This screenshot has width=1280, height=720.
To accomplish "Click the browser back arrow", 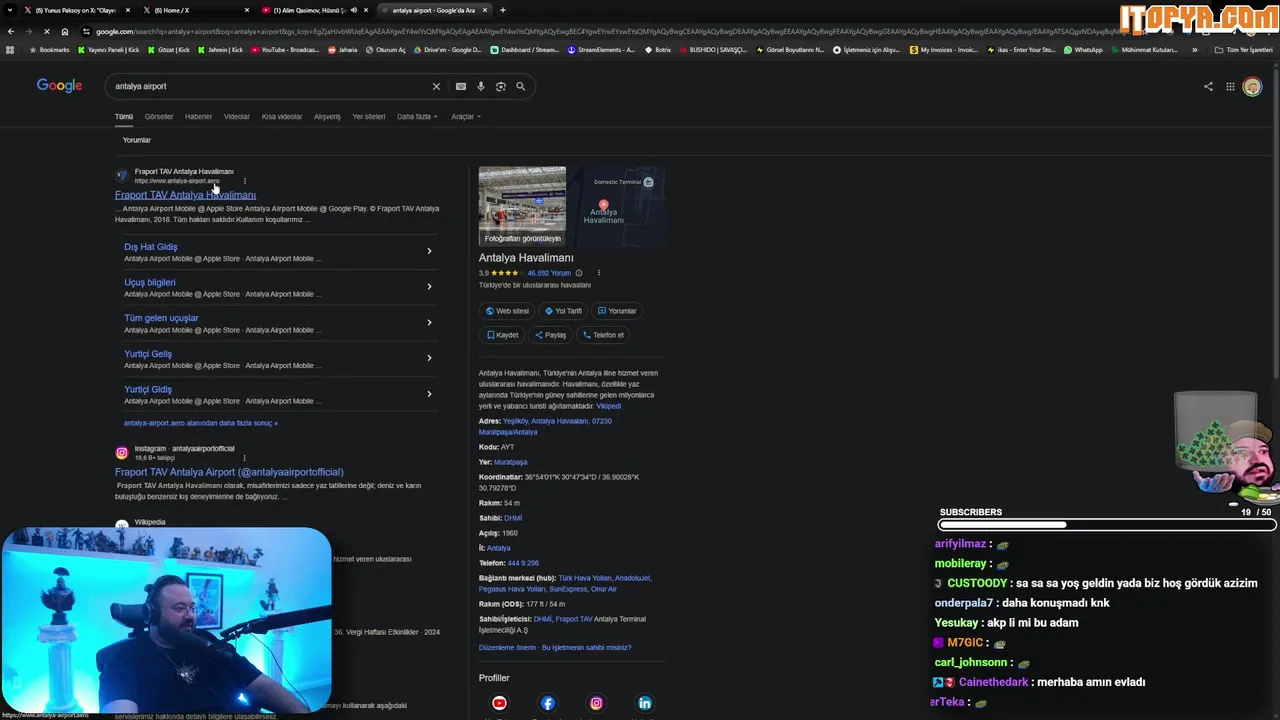I will [x=11, y=31].
